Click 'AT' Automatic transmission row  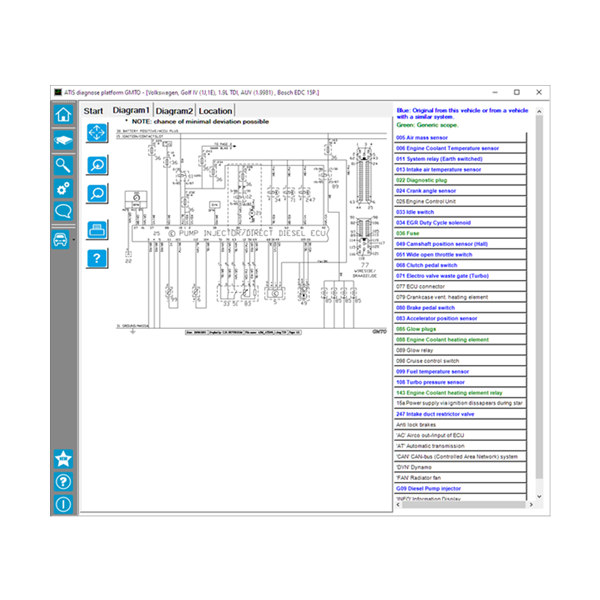(x=460, y=446)
